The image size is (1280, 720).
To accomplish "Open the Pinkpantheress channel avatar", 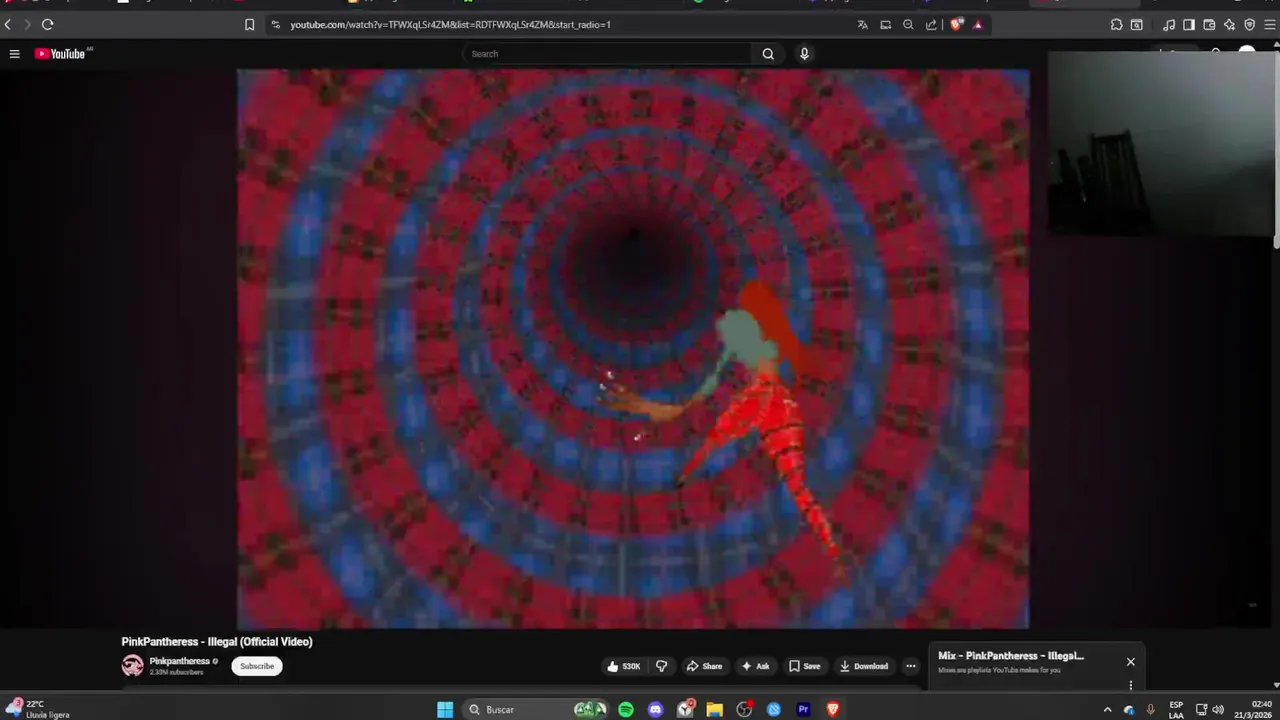I will click(x=132, y=666).
